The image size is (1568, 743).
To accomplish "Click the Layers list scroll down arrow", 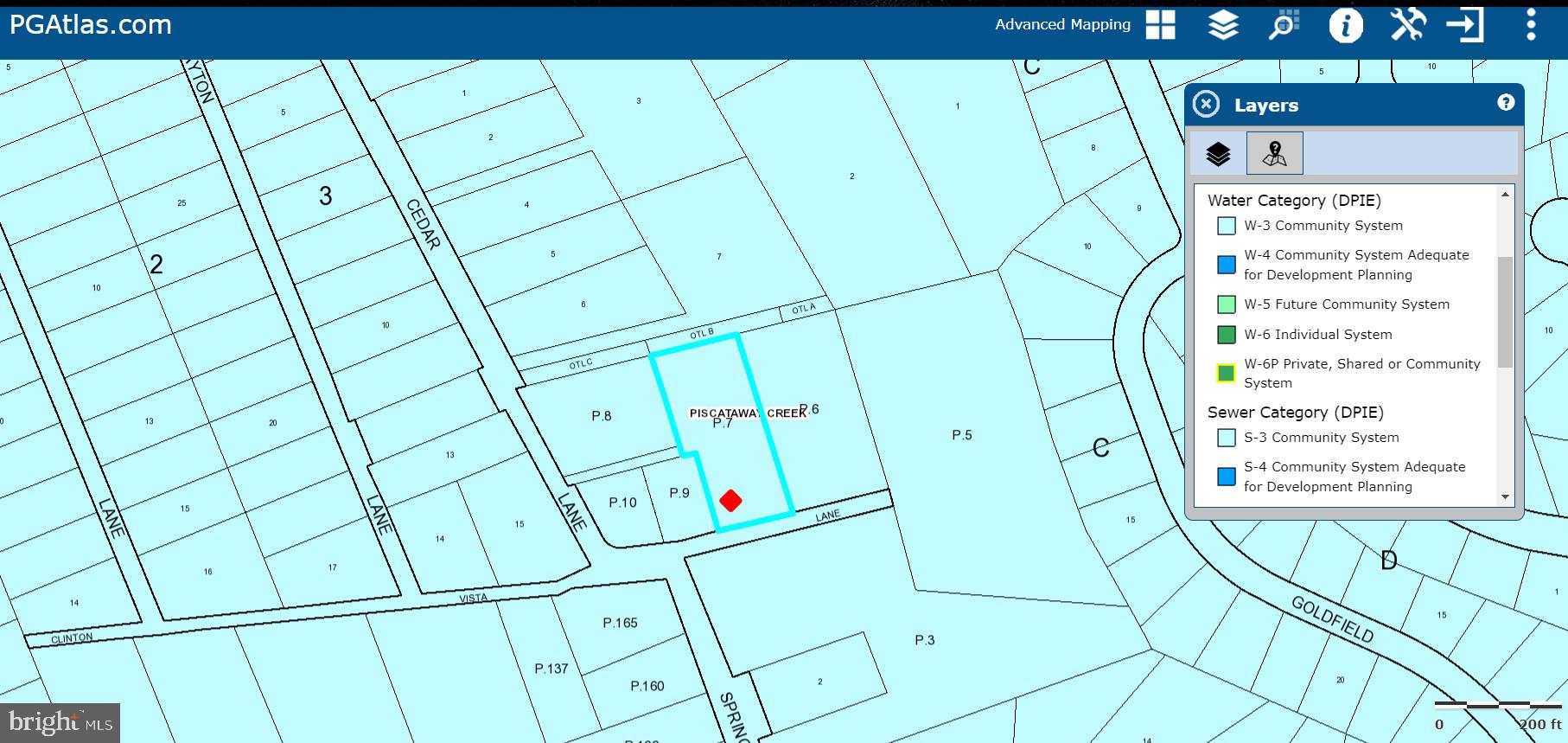I will tap(1505, 496).
